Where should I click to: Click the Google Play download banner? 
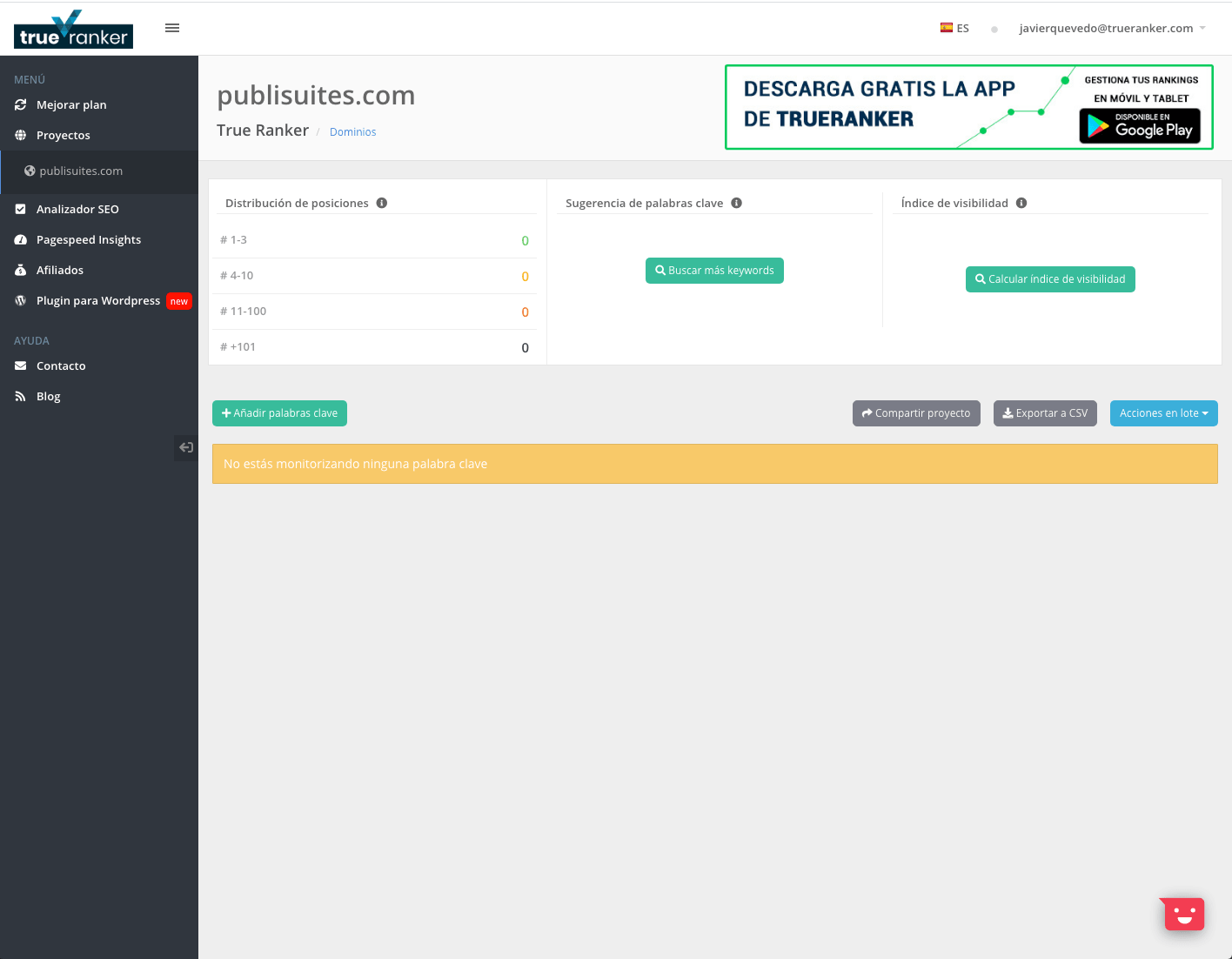coord(1140,126)
